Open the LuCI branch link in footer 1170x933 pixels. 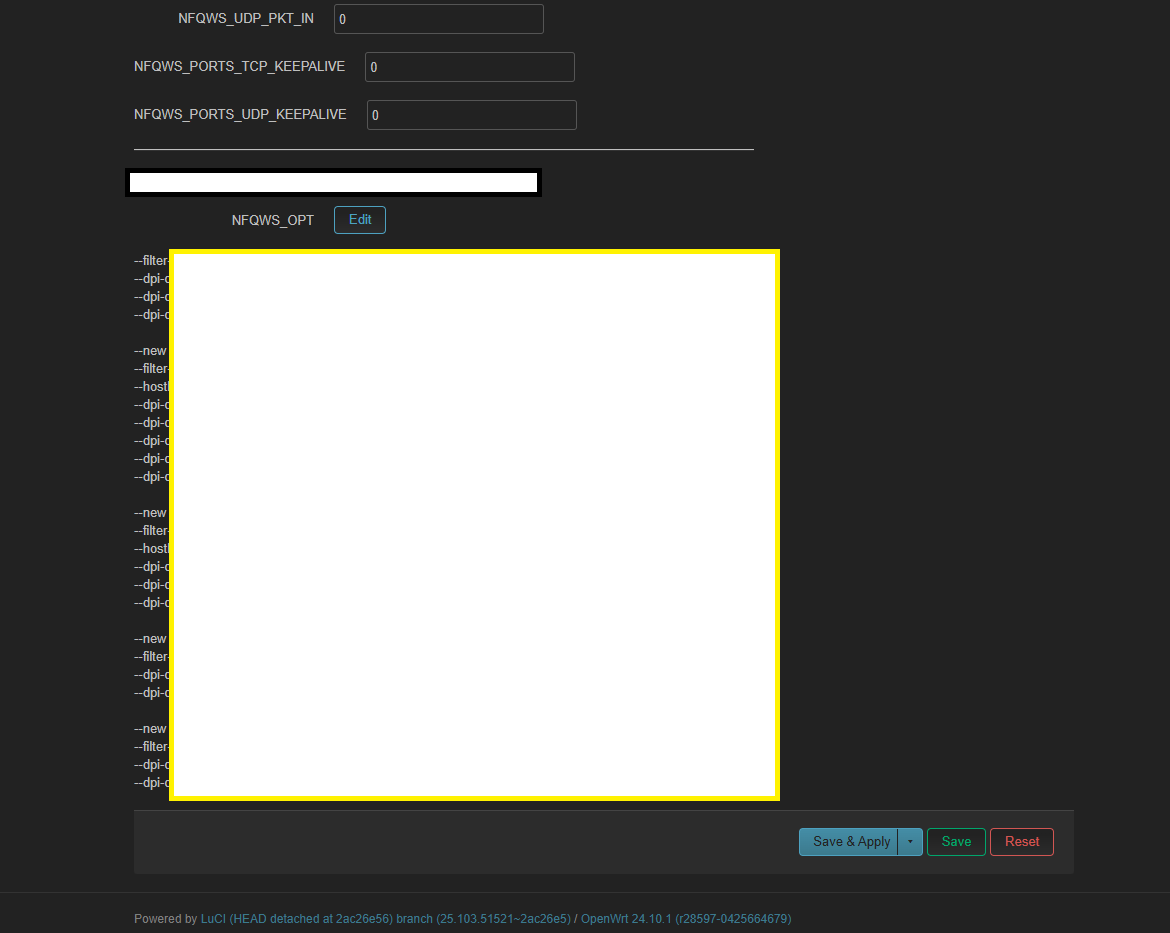coord(386,919)
